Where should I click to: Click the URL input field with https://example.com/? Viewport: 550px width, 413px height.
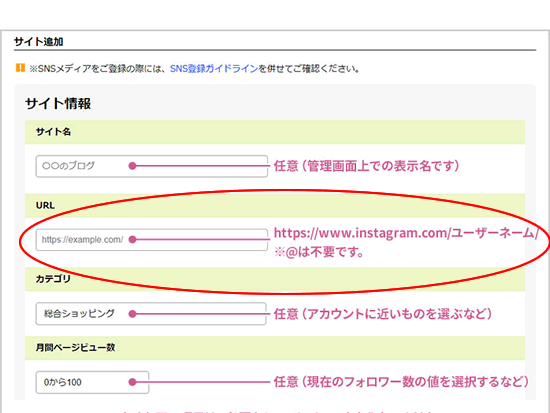pyautogui.click(x=152, y=240)
